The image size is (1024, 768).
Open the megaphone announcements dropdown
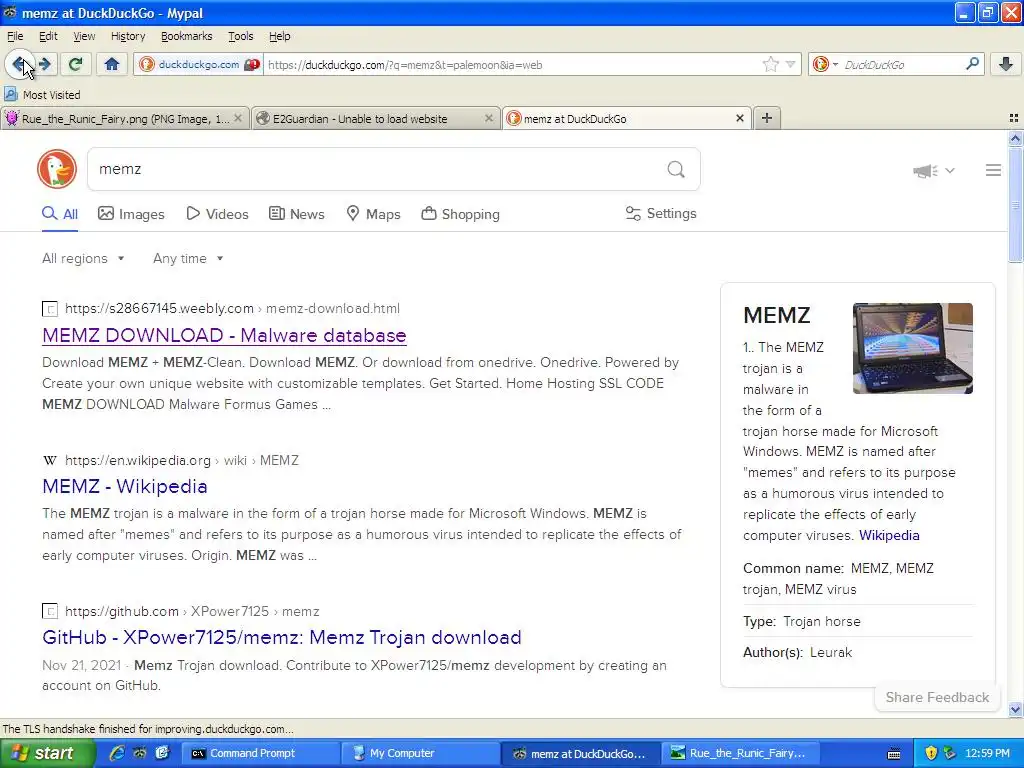point(934,171)
